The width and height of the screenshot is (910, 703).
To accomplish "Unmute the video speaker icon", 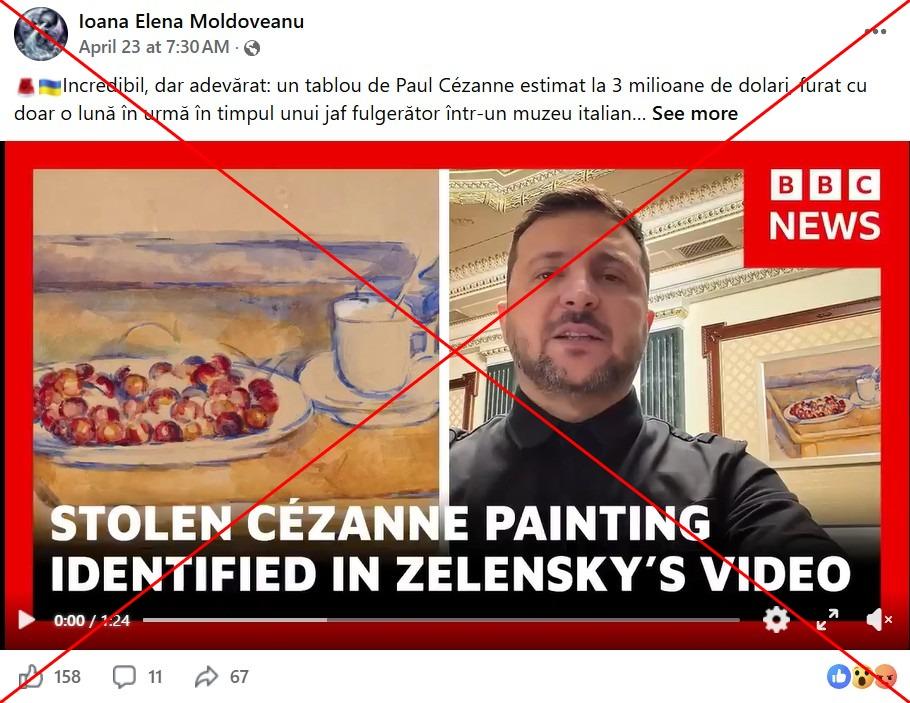I will (878, 619).
